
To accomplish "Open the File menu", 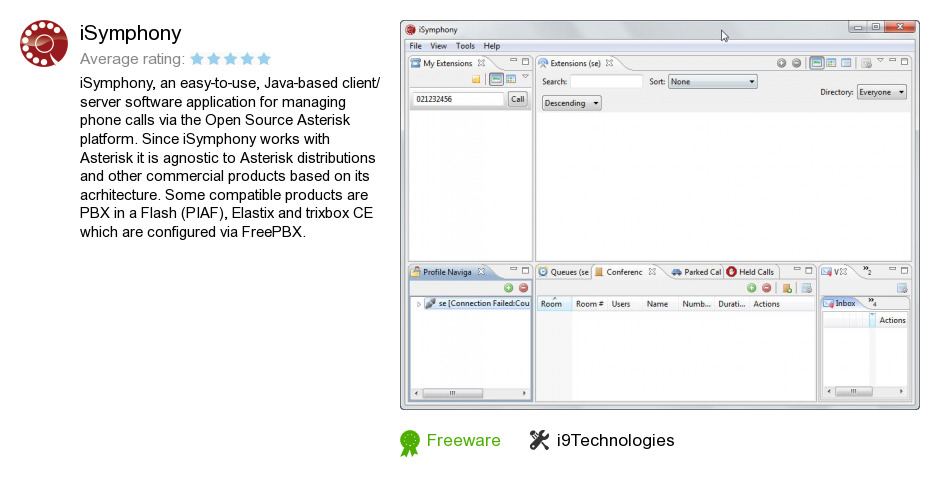I will (415, 46).
